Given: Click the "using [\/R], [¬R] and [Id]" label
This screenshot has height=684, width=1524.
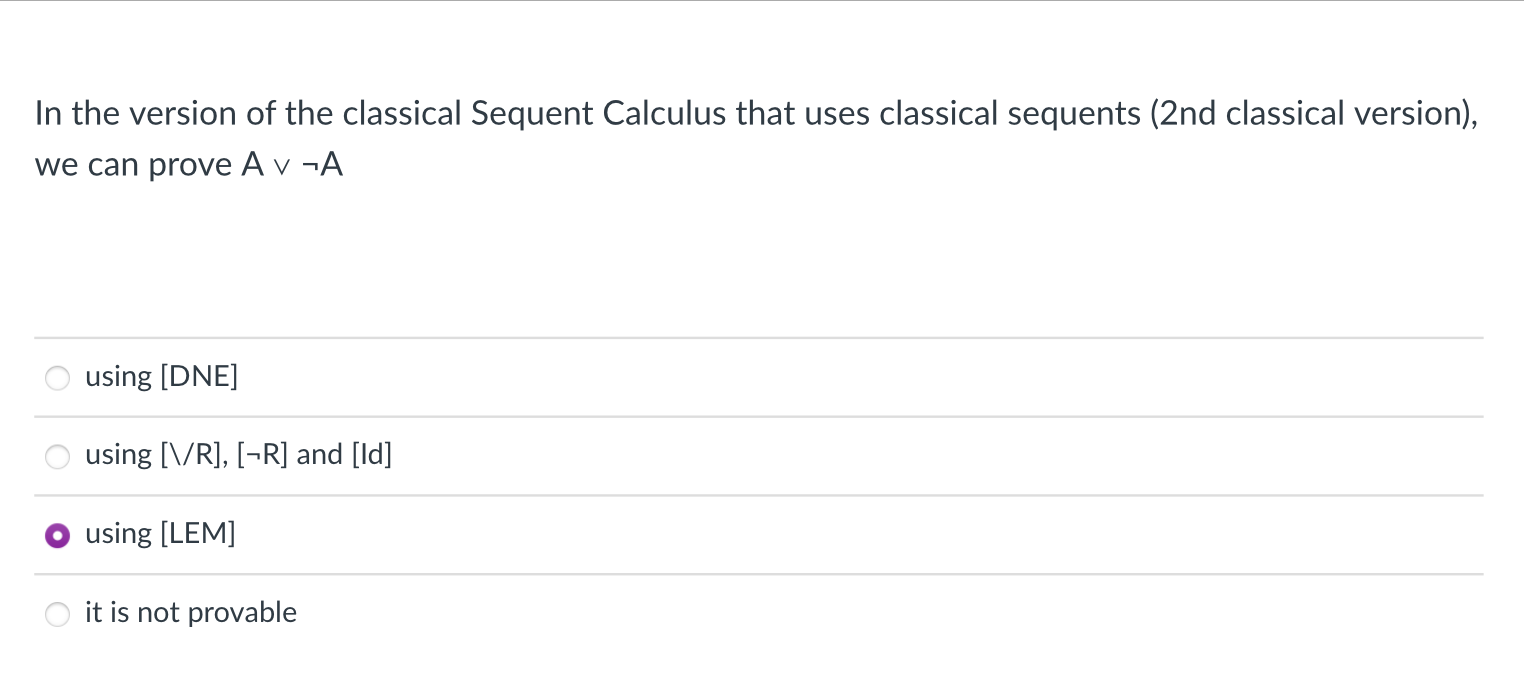Looking at the screenshot, I should coord(239,455).
